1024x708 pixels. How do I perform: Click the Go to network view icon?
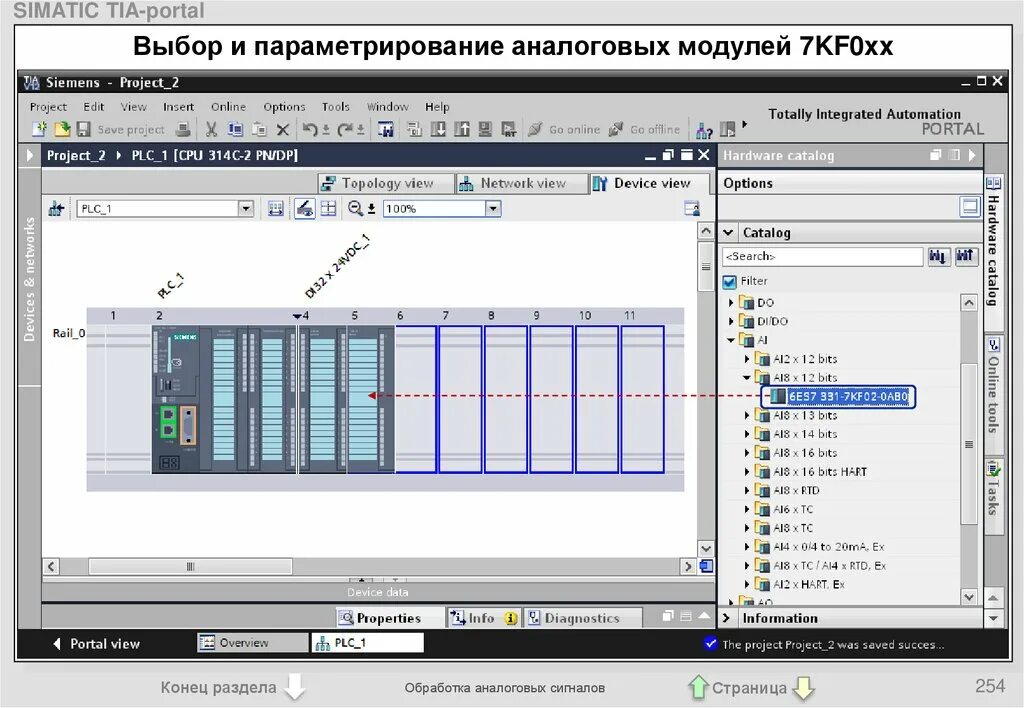(x=56, y=208)
